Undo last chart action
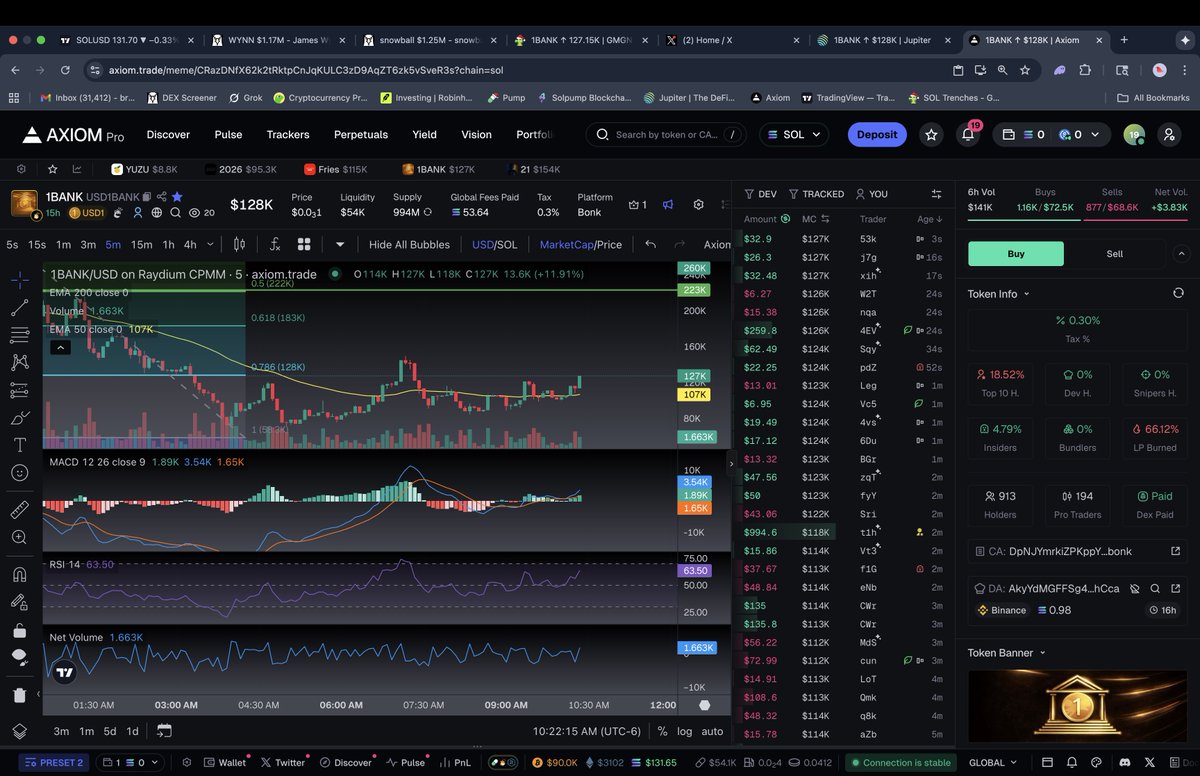Image resolution: width=1200 pixels, height=776 pixels. (651, 244)
